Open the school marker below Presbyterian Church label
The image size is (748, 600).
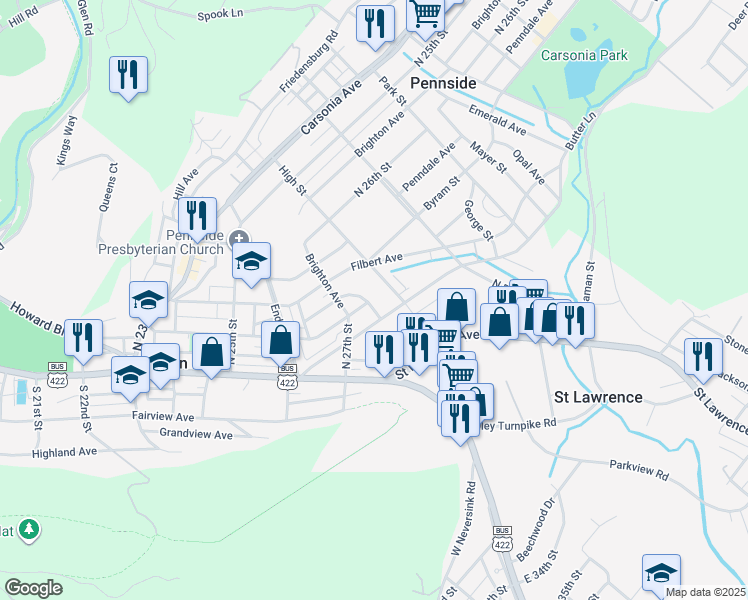tap(148, 300)
